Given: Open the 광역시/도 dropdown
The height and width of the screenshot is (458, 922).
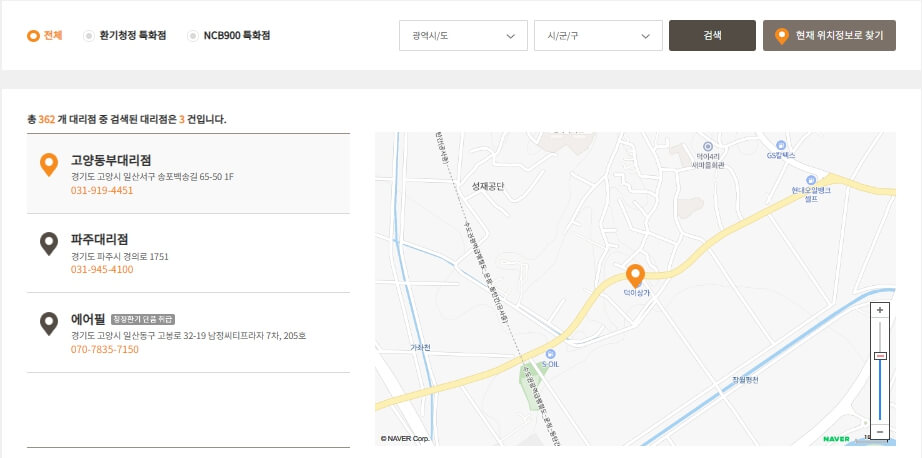Looking at the screenshot, I should (x=463, y=36).
